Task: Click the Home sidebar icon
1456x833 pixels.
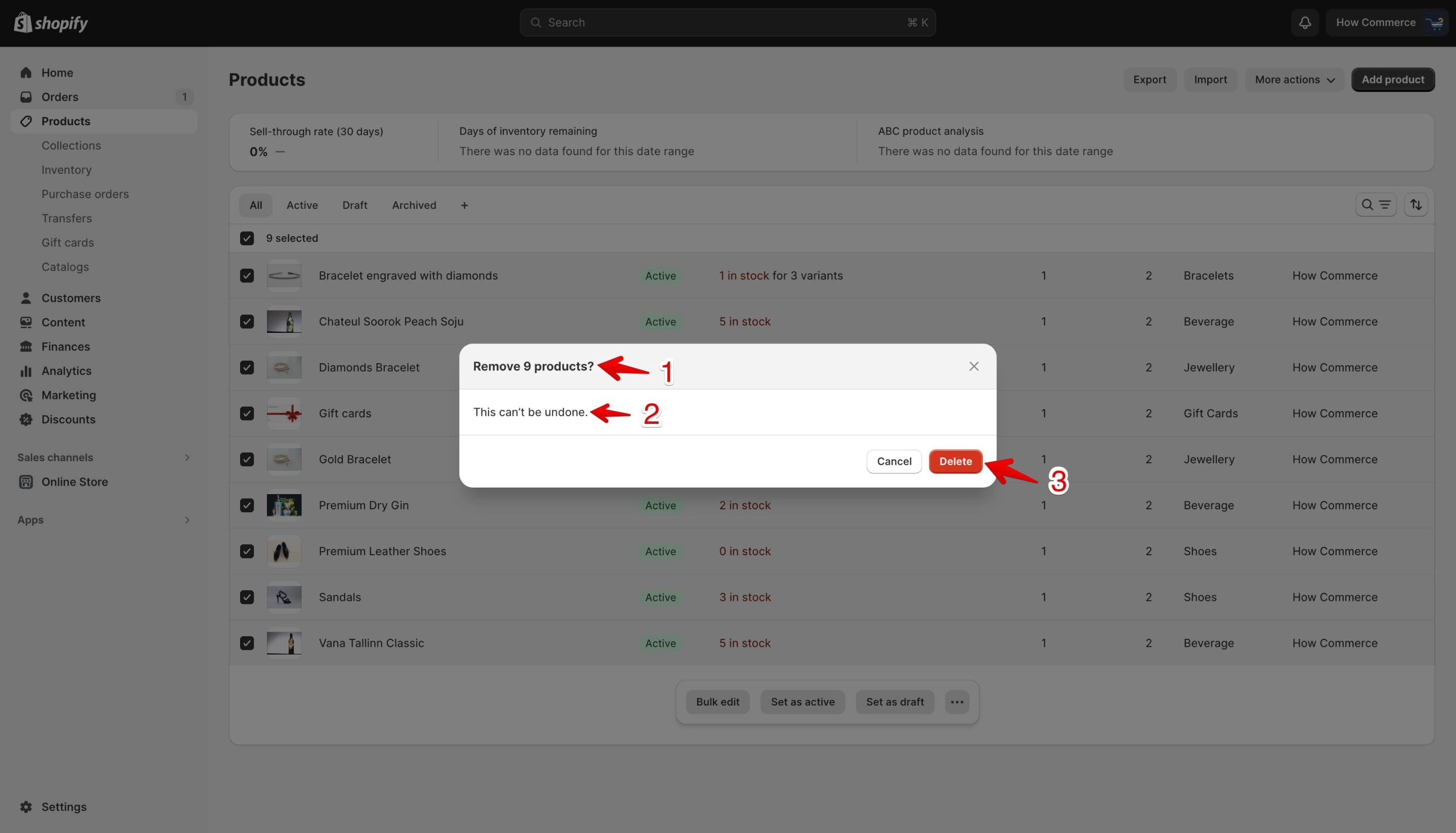Action: click(x=26, y=73)
